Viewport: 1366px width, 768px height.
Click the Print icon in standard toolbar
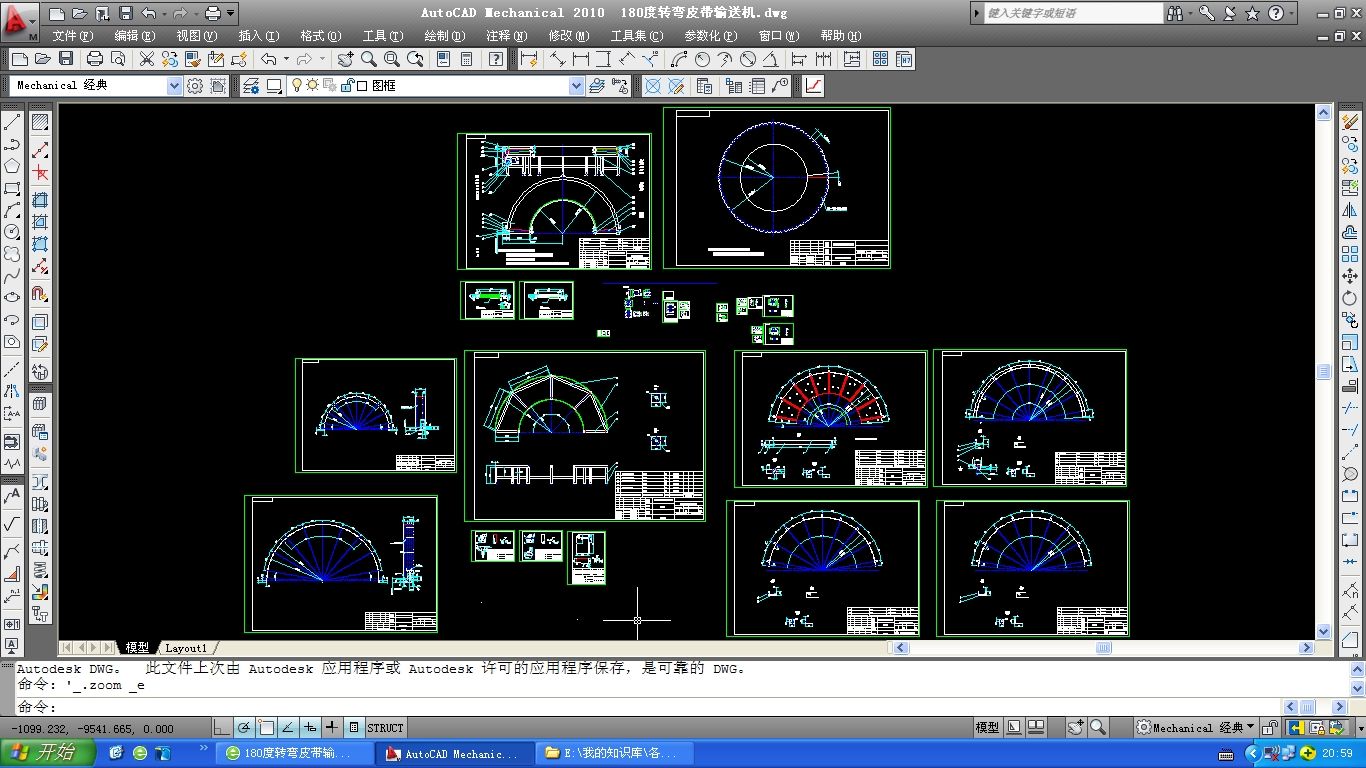95,59
